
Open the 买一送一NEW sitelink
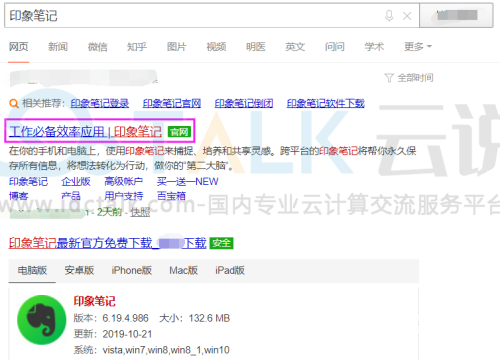coord(188,182)
